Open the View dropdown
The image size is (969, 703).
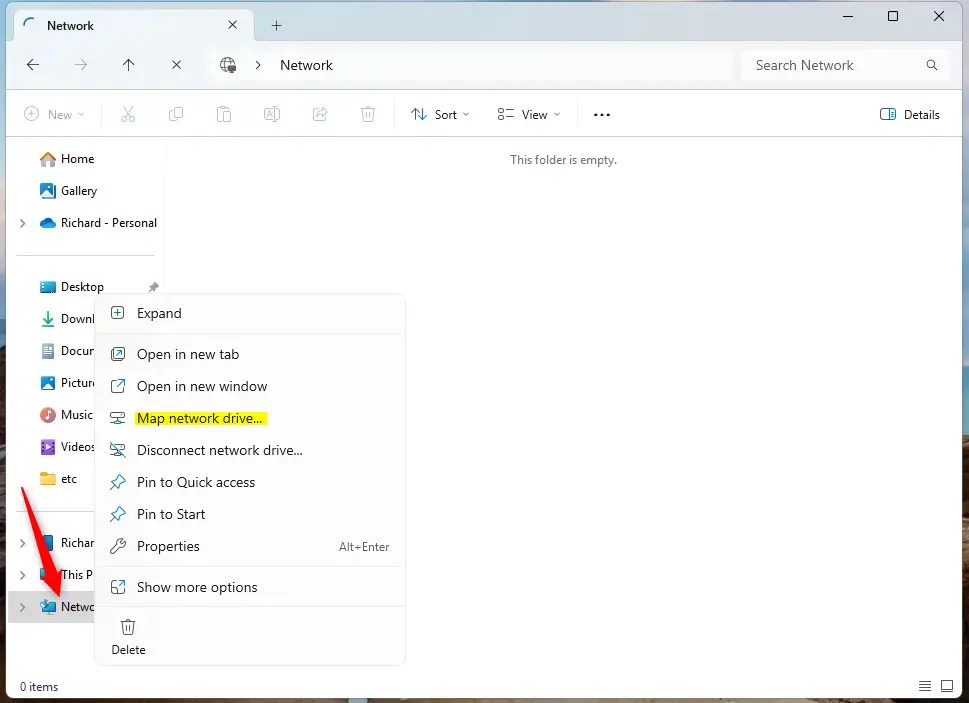tap(529, 114)
